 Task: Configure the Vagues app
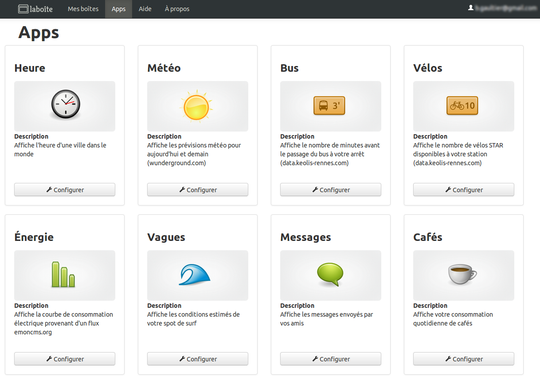coord(198,359)
